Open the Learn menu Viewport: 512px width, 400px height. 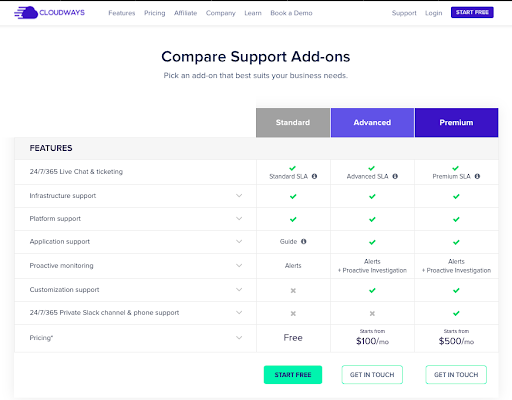point(253,13)
